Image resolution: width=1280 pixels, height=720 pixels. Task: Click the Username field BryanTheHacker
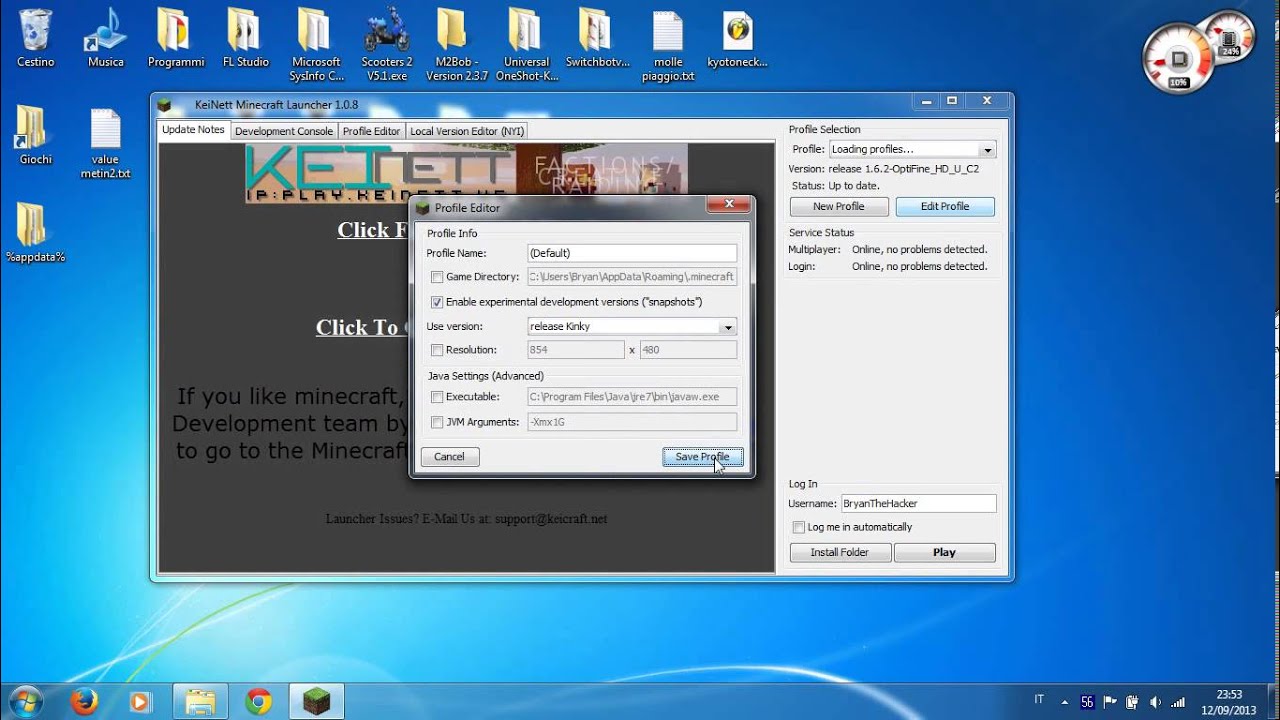918,504
